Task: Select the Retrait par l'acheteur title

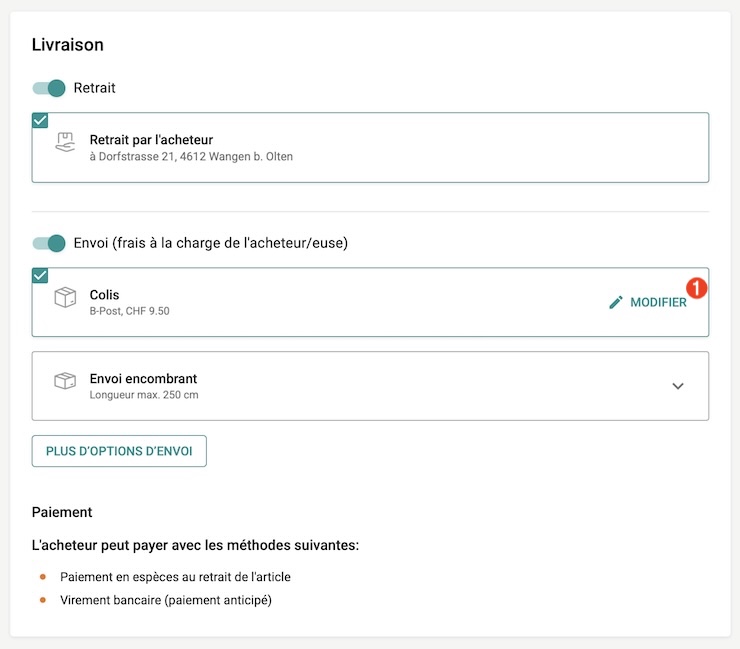Action: click(151, 140)
